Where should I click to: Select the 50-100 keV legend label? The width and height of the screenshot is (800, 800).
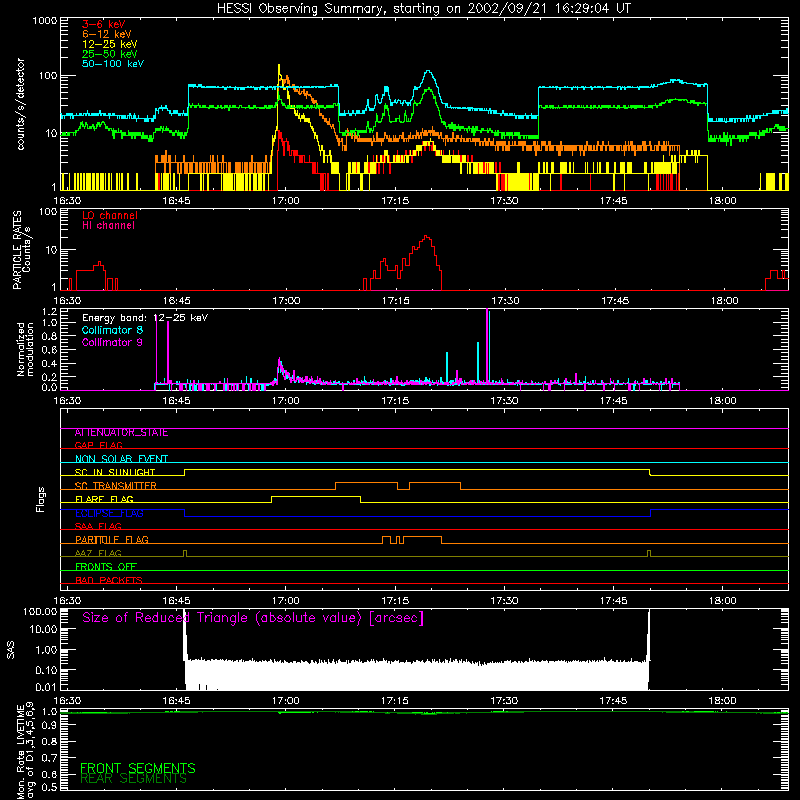coord(113,64)
